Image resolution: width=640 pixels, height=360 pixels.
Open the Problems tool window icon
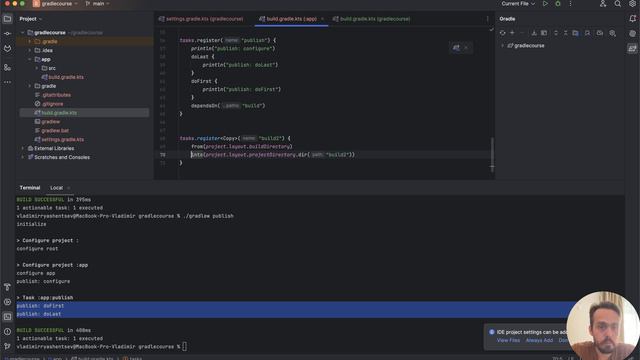(x=7, y=331)
